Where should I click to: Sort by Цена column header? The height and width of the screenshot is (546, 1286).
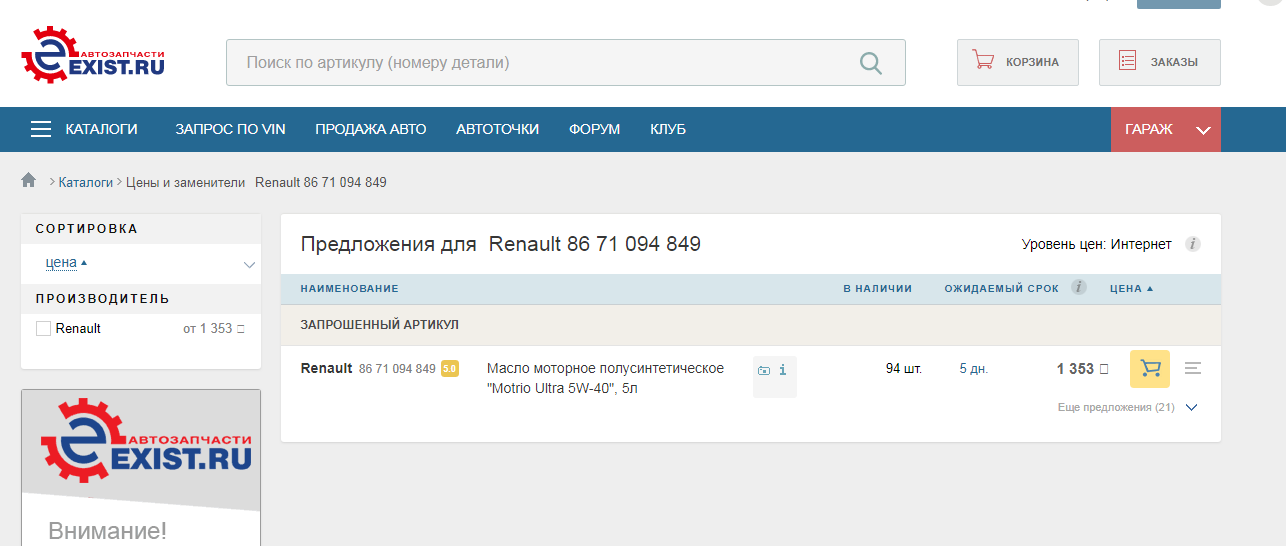point(1131,289)
